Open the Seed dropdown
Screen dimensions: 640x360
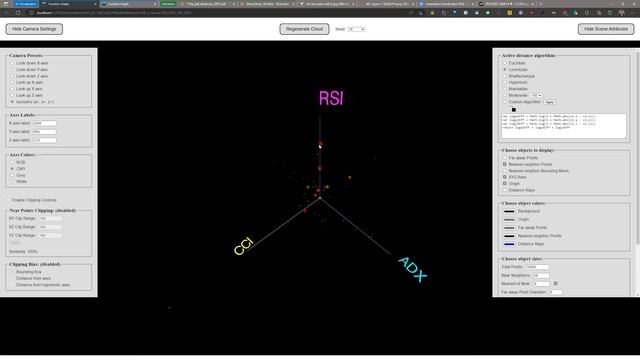(356, 29)
